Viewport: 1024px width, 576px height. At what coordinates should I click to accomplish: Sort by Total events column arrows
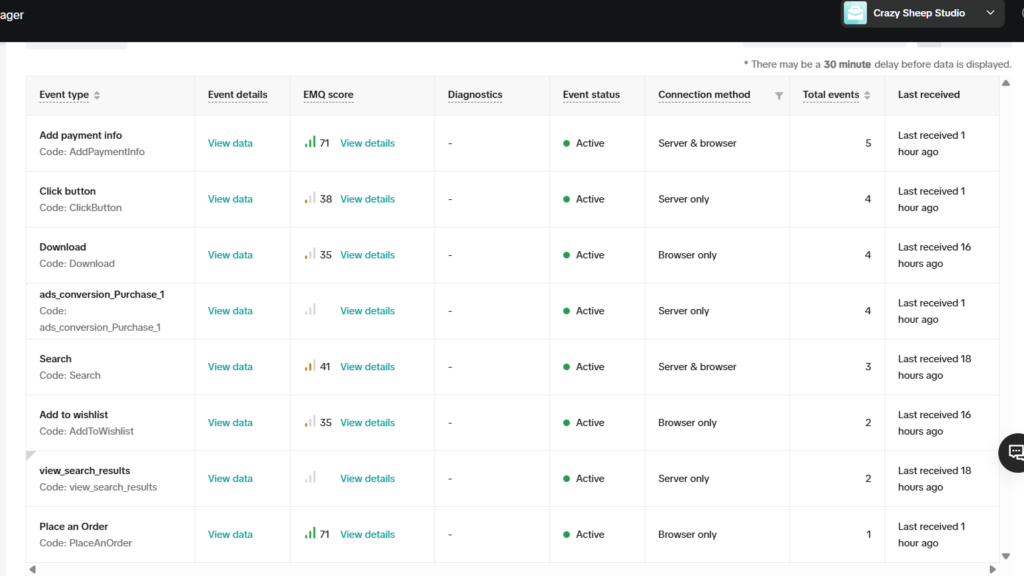tap(867, 96)
